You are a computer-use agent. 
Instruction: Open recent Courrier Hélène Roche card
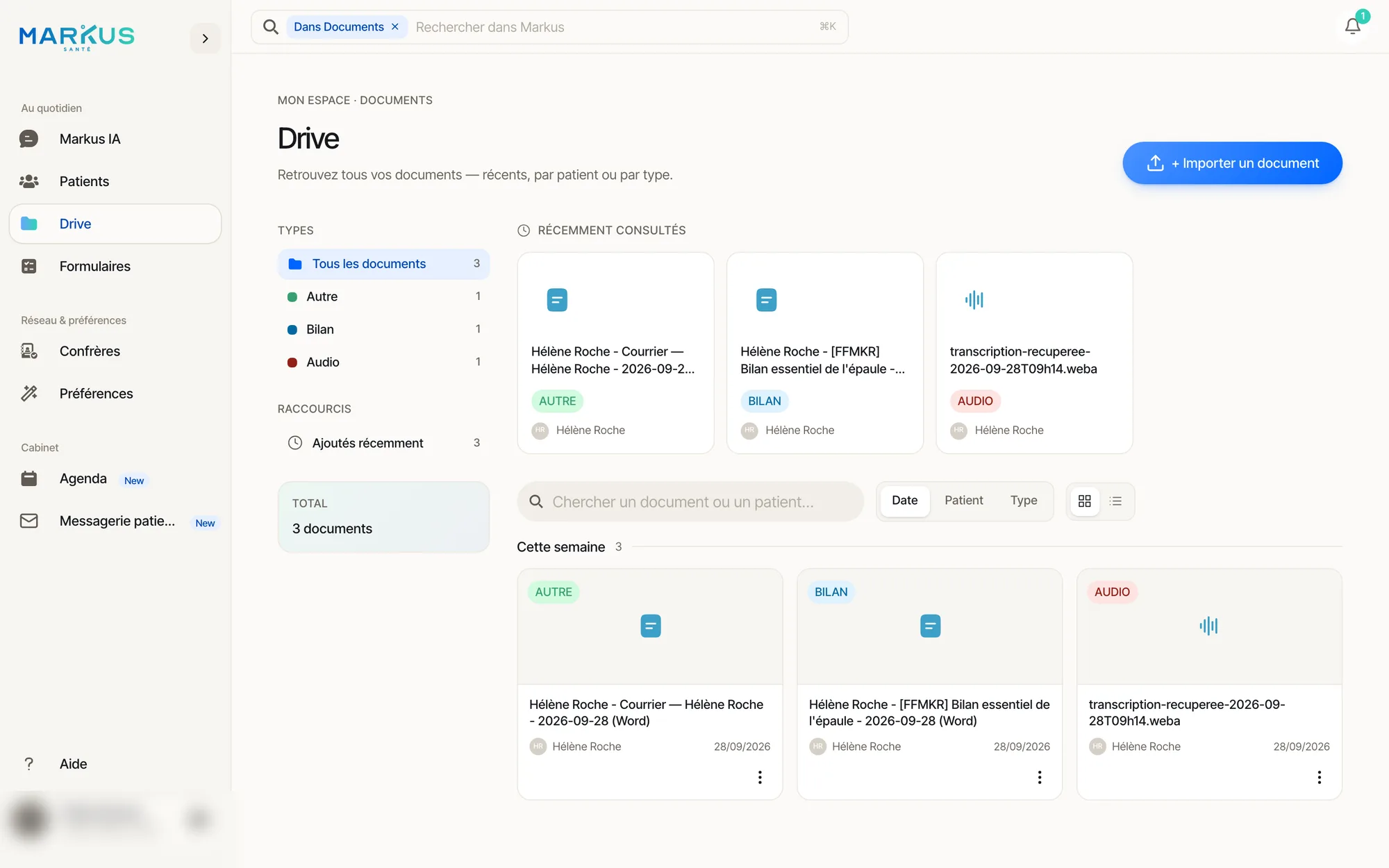click(615, 353)
